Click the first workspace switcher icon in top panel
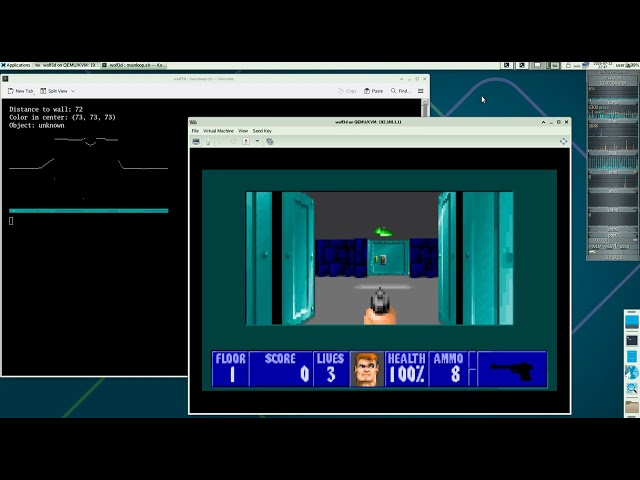This screenshot has height=480, width=640. coord(507,65)
